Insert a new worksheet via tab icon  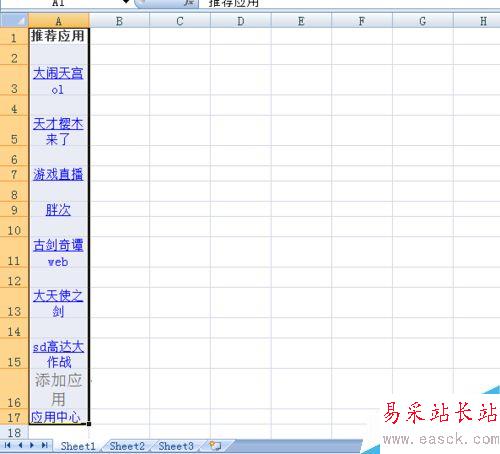click(215, 445)
